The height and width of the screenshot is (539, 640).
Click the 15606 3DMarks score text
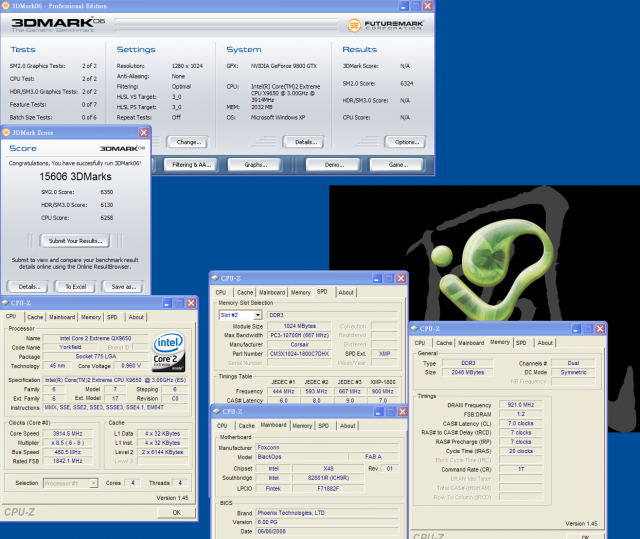click(76, 177)
